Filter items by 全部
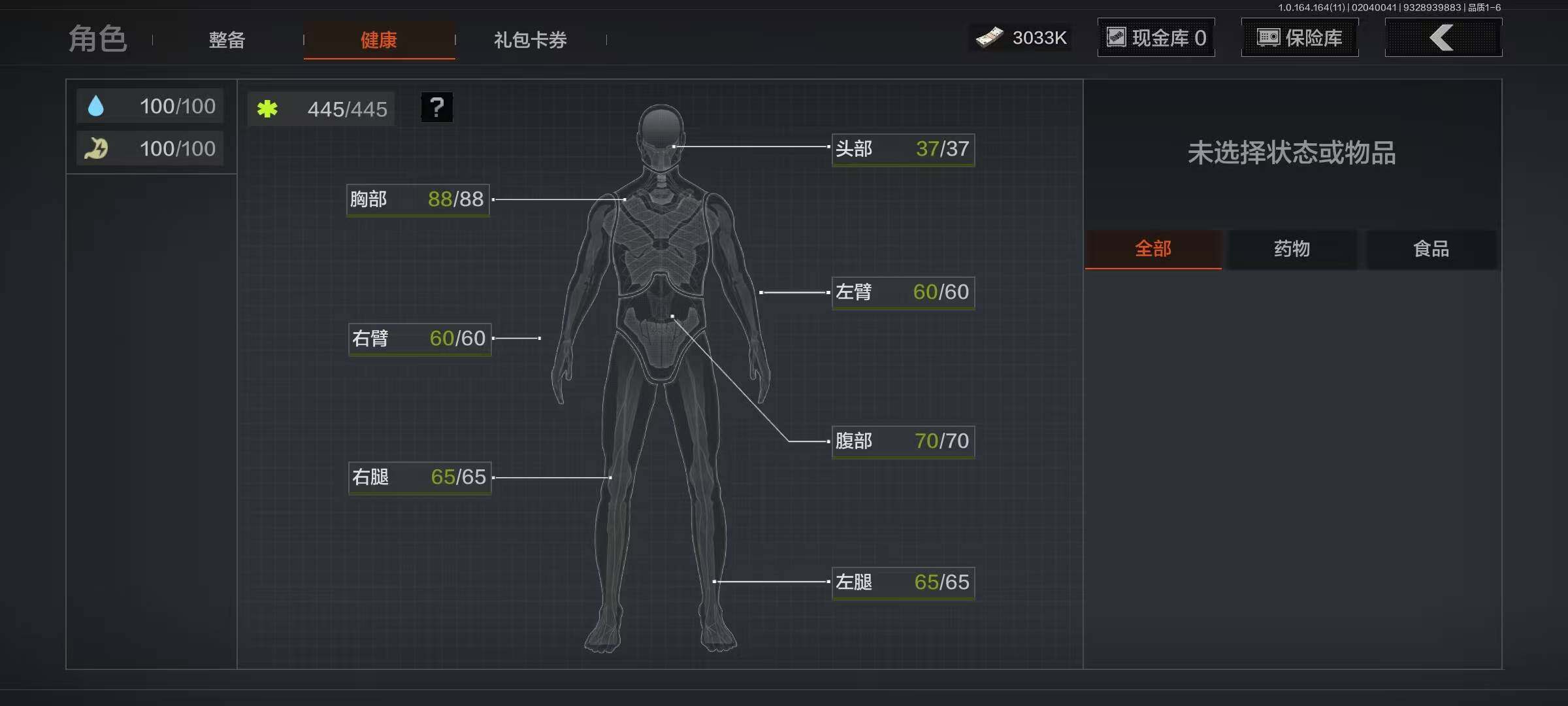The height and width of the screenshot is (706, 1568). point(1153,249)
